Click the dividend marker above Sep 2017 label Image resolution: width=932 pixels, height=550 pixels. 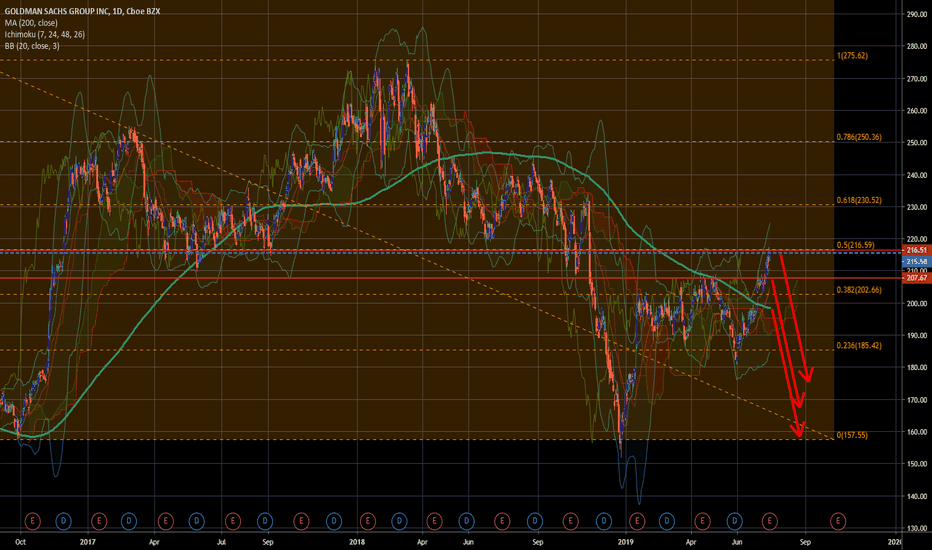click(265, 521)
